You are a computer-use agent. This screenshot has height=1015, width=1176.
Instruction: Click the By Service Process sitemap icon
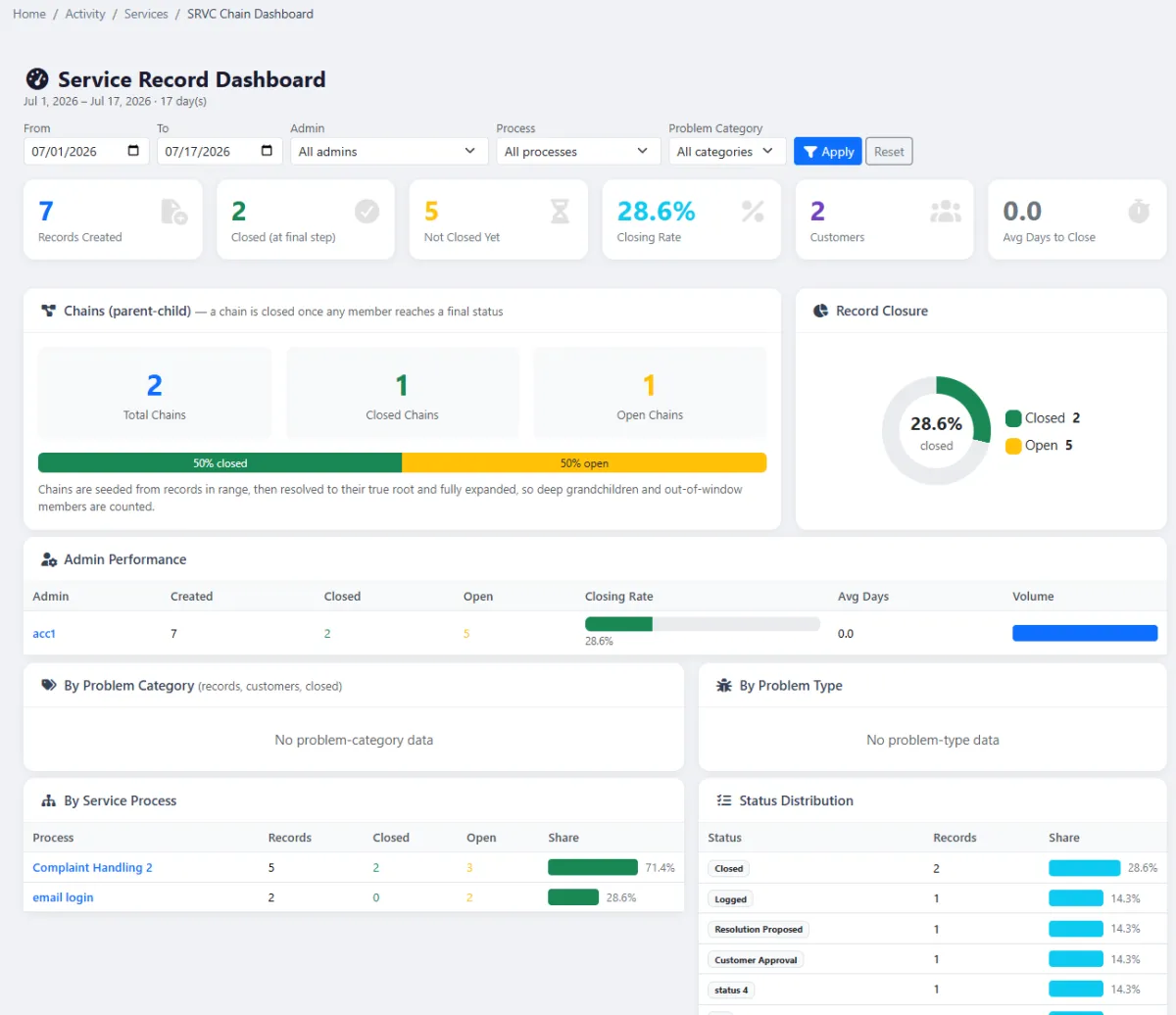pyautogui.click(x=49, y=800)
